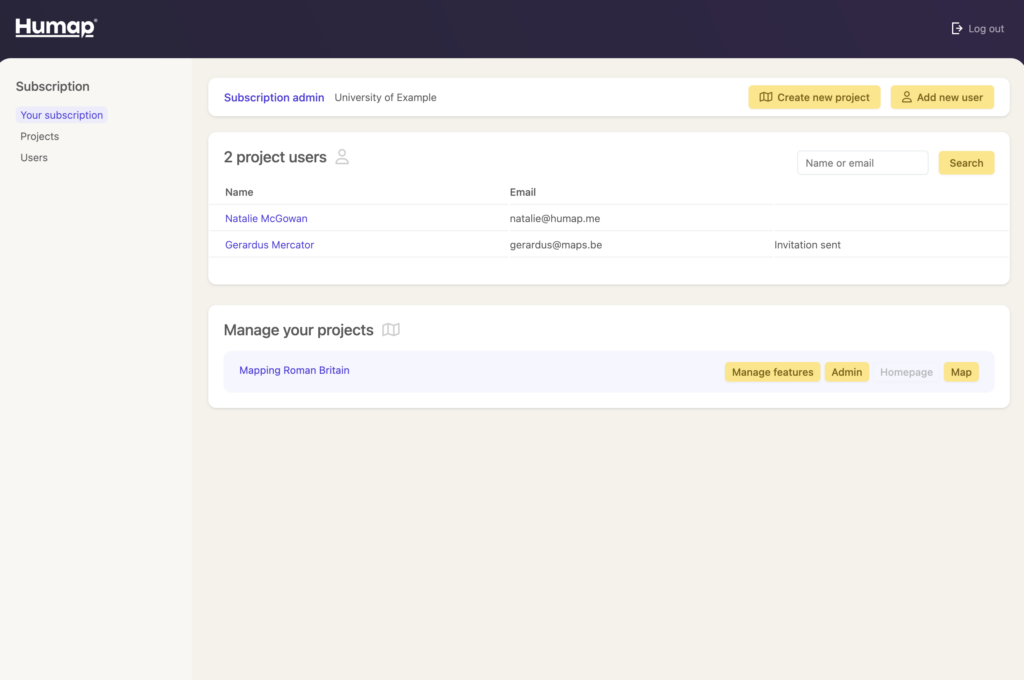Focus the Name or email search field
The image size is (1024, 680).
point(862,163)
